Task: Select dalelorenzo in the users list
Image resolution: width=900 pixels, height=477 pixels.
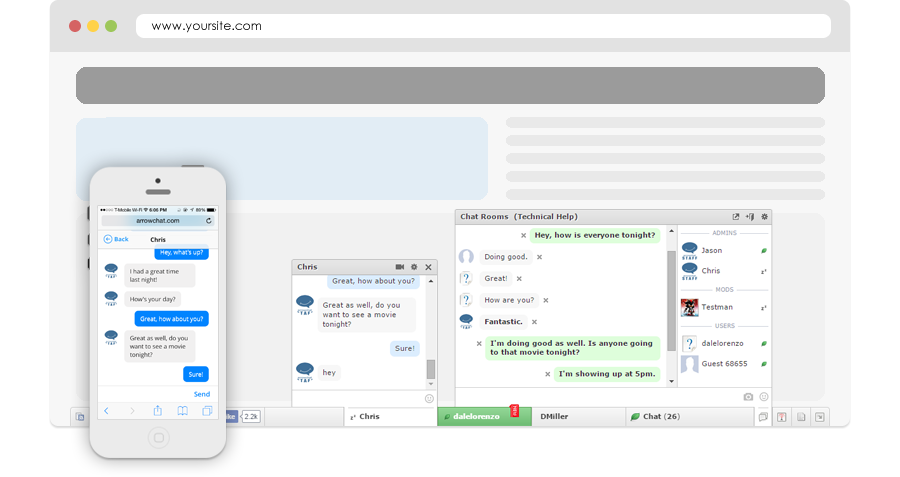Action: (724, 343)
